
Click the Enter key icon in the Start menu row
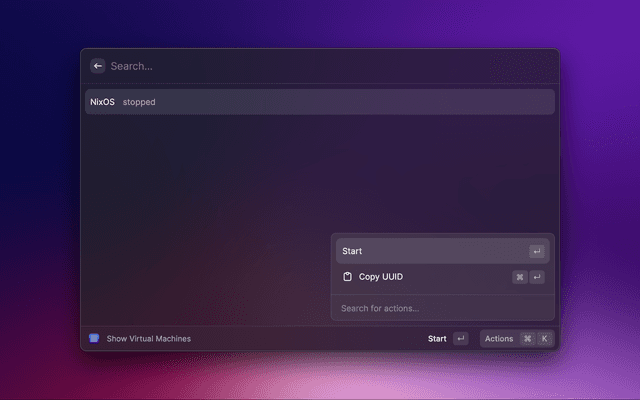[x=537, y=252]
